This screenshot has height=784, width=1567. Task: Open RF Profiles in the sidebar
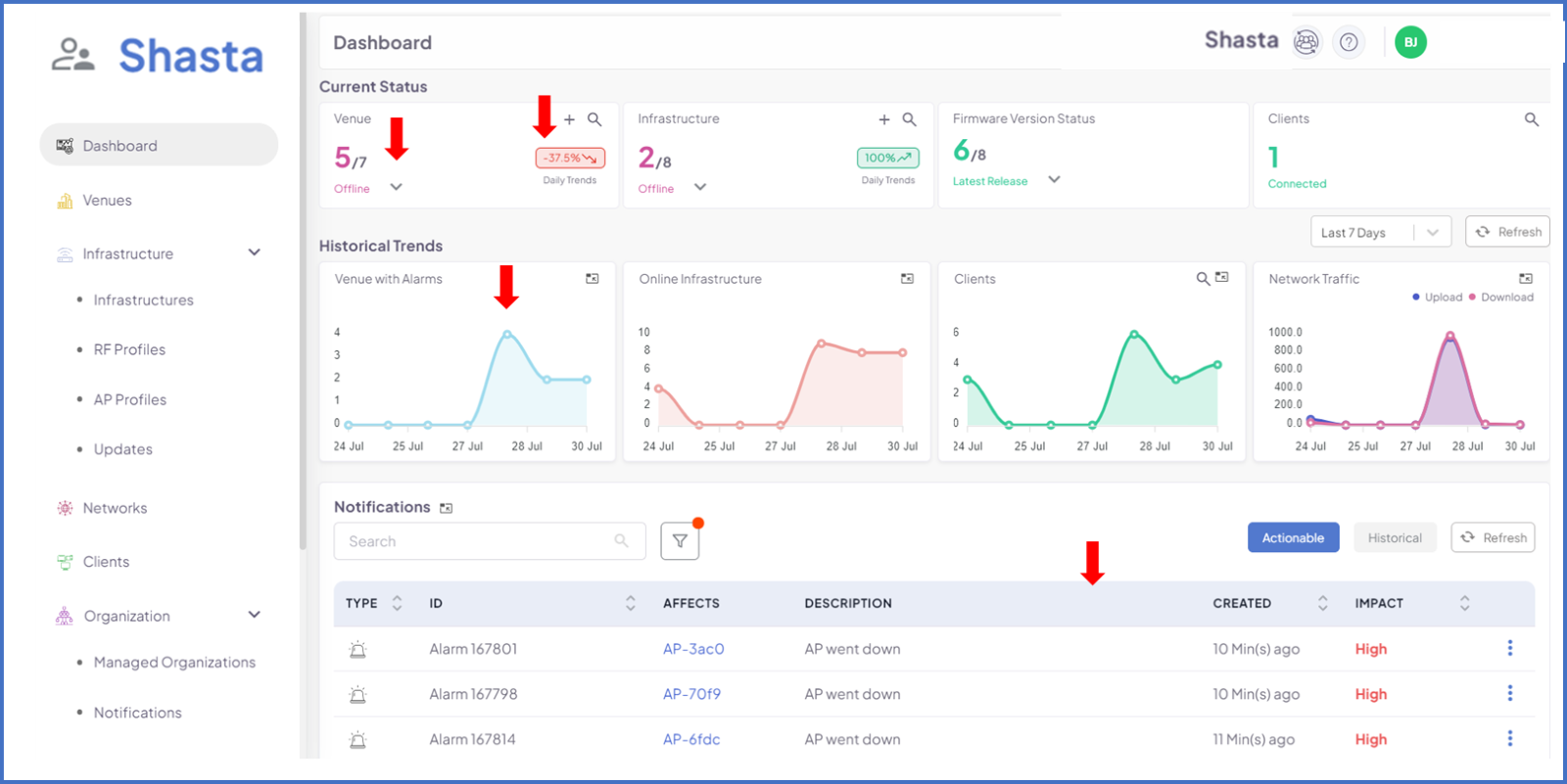pyautogui.click(x=129, y=349)
